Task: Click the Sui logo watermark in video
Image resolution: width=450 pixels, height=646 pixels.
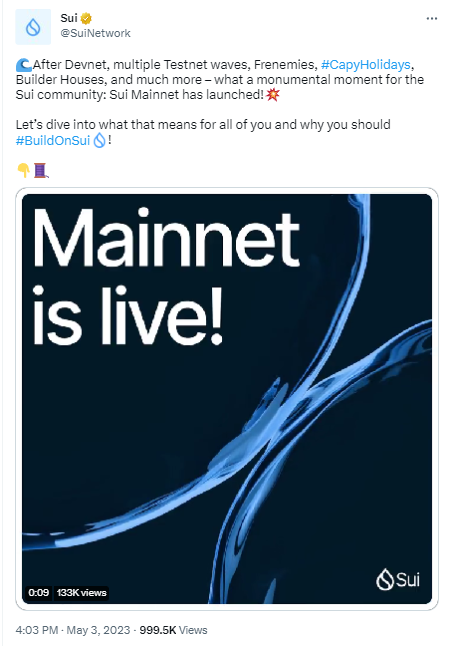Action: (x=397, y=579)
